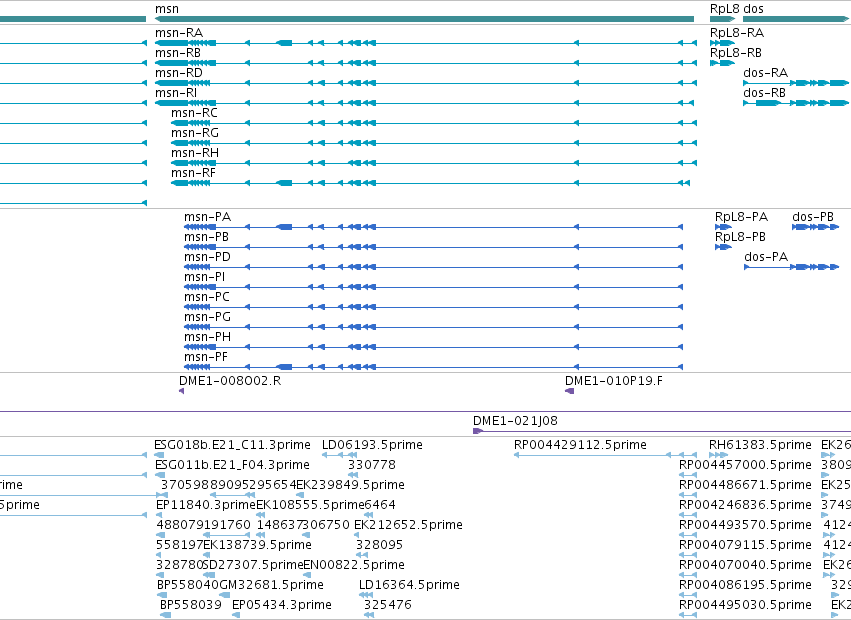Select EST RP004486671.5prime

click(x=745, y=485)
